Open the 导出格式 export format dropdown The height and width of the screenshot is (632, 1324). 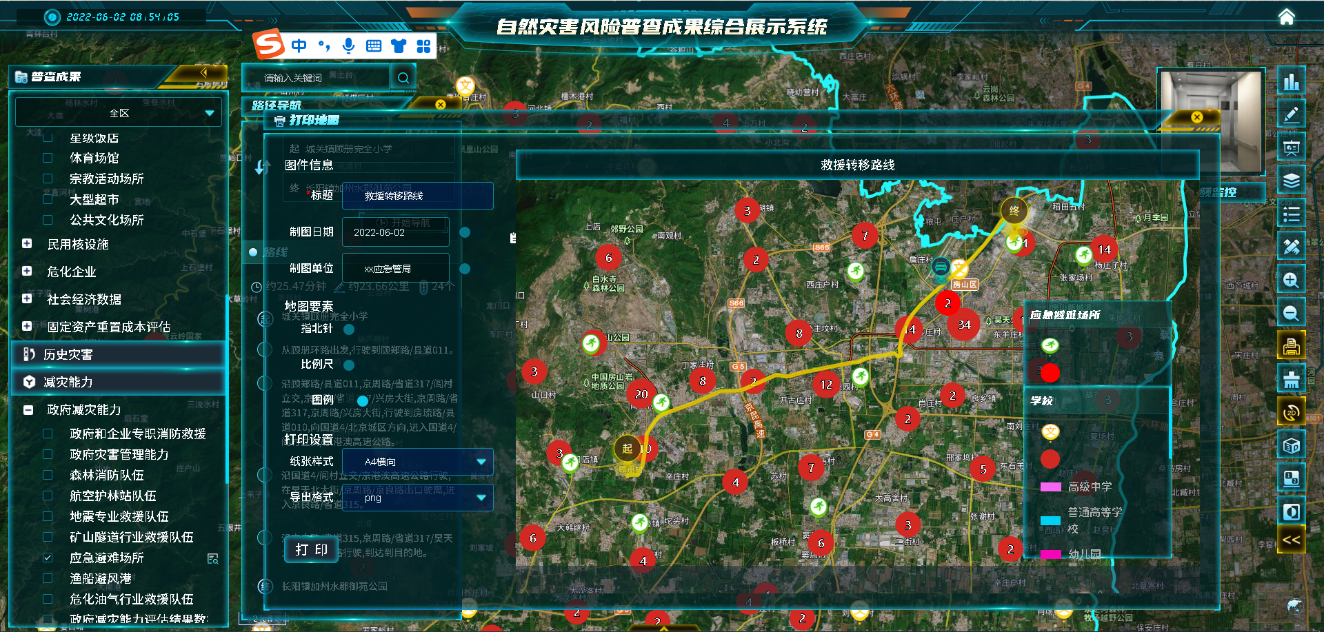click(x=417, y=498)
